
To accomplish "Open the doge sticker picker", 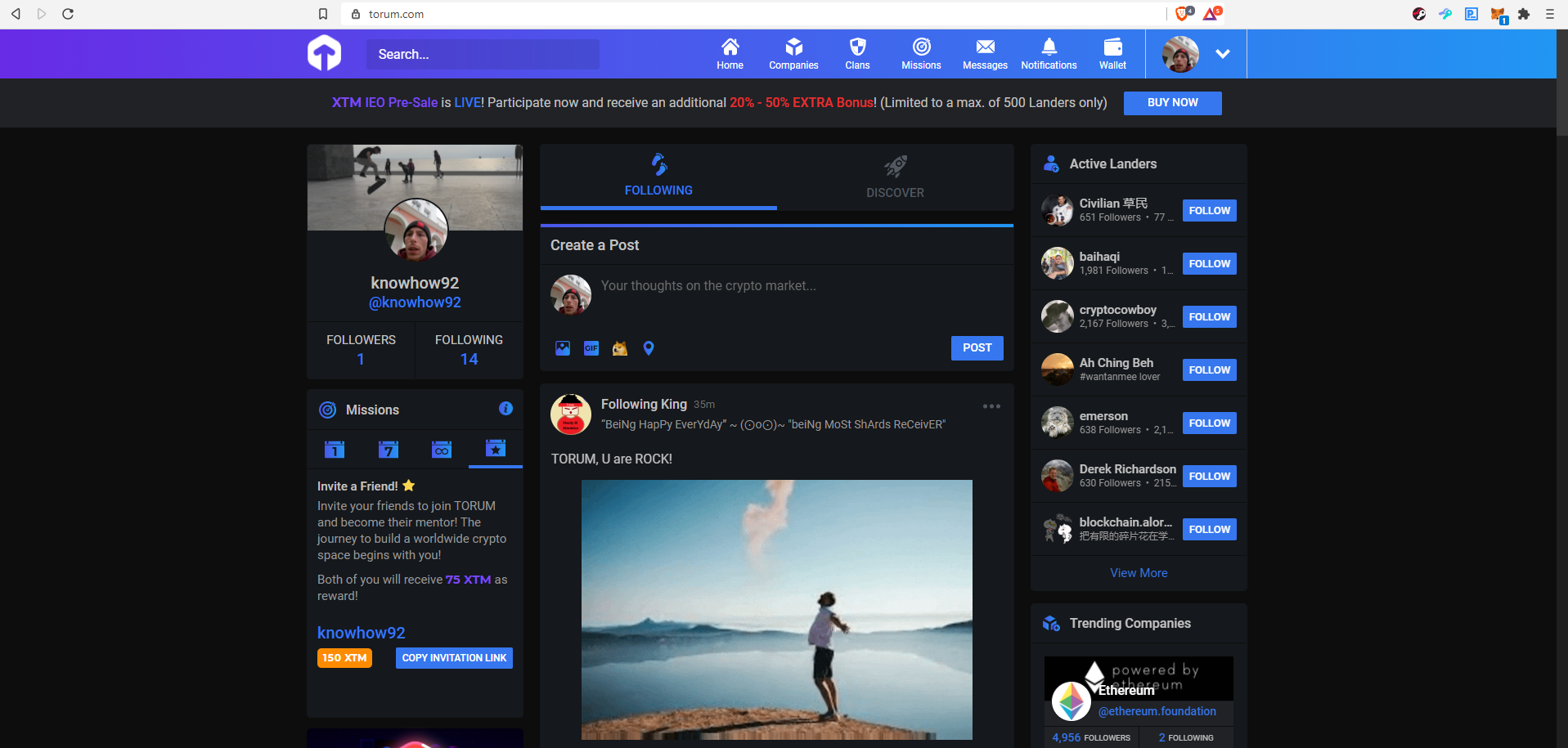I will point(620,348).
